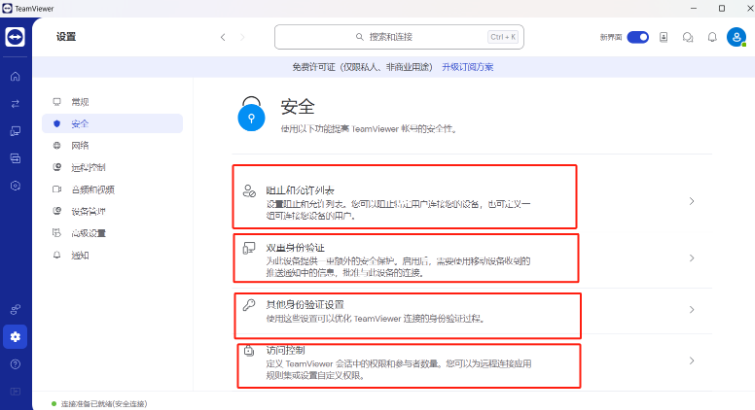Open the remote connection arrows icon
Image resolution: width=755 pixels, height=410 pixels.
click(15, 104)
